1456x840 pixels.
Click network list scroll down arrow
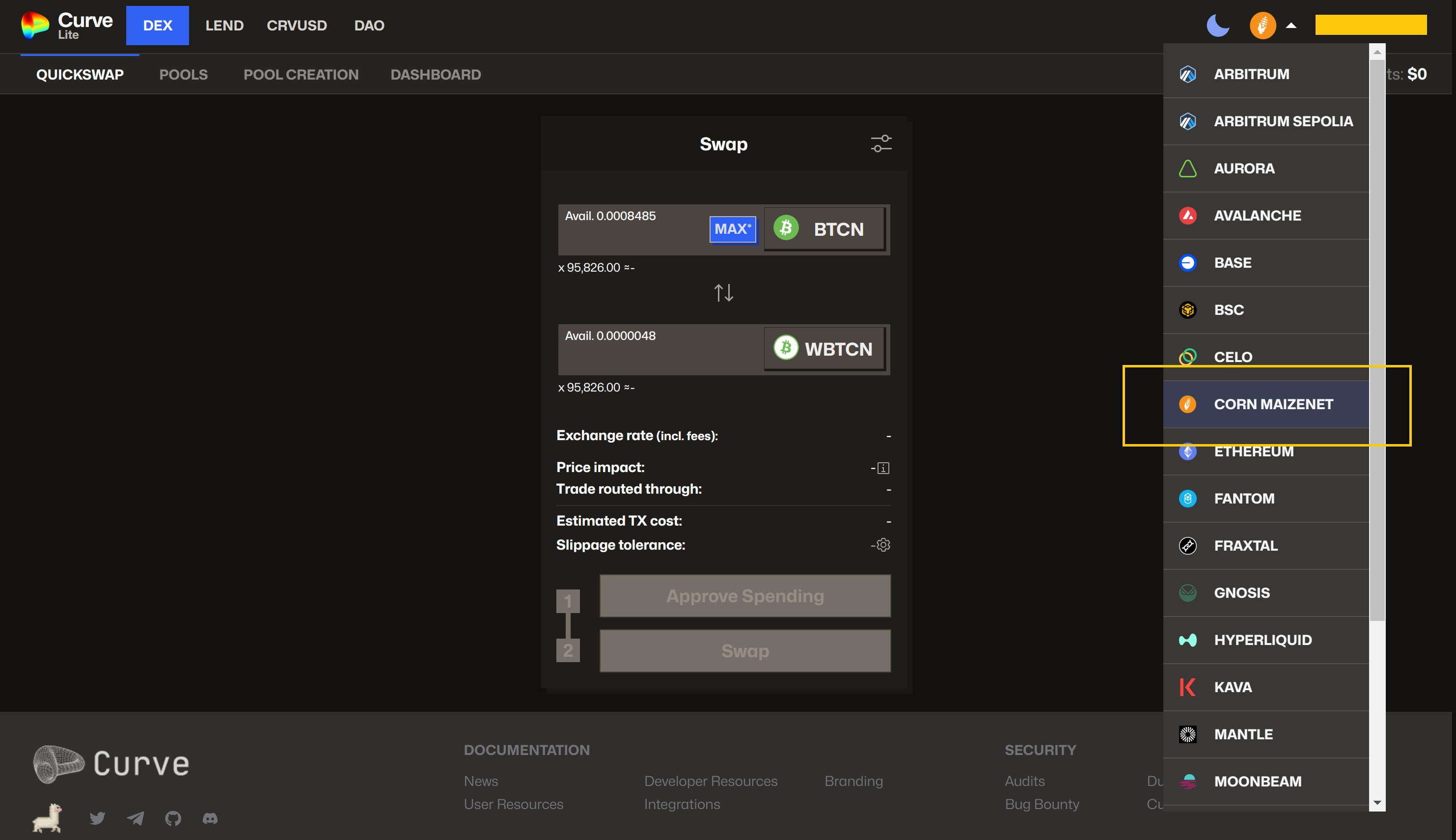1377,803
